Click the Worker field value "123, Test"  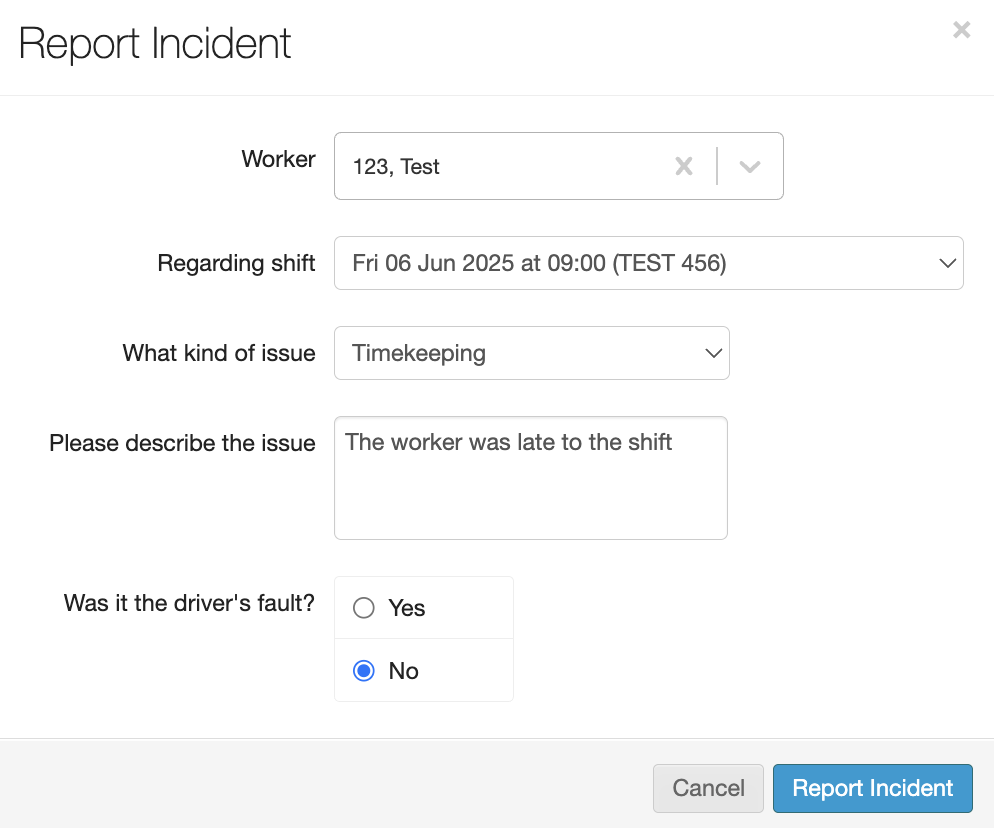pyautogui.click(x=397, y=167)
